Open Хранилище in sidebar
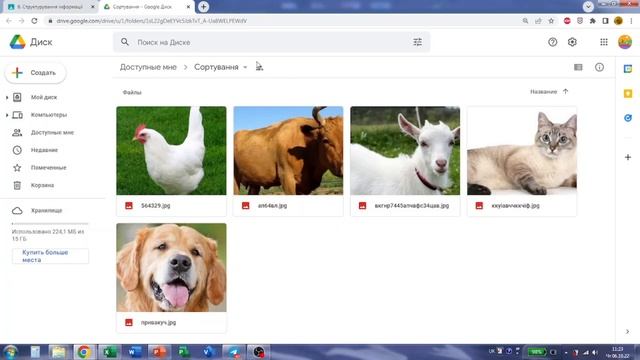 tap(47, 211)
